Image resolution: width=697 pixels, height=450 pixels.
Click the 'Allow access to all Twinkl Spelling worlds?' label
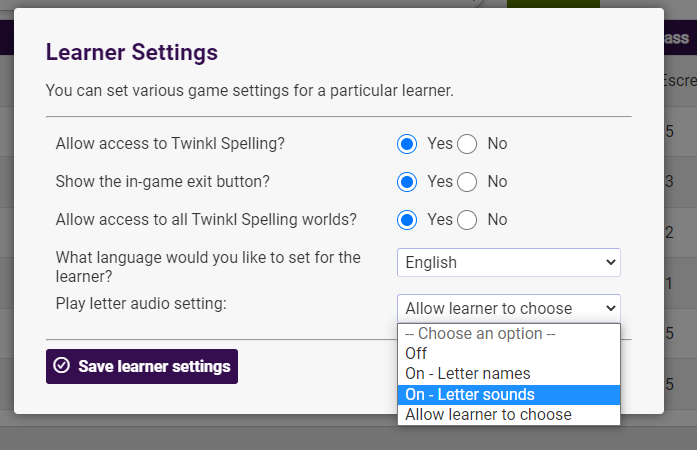click(206, 220)
